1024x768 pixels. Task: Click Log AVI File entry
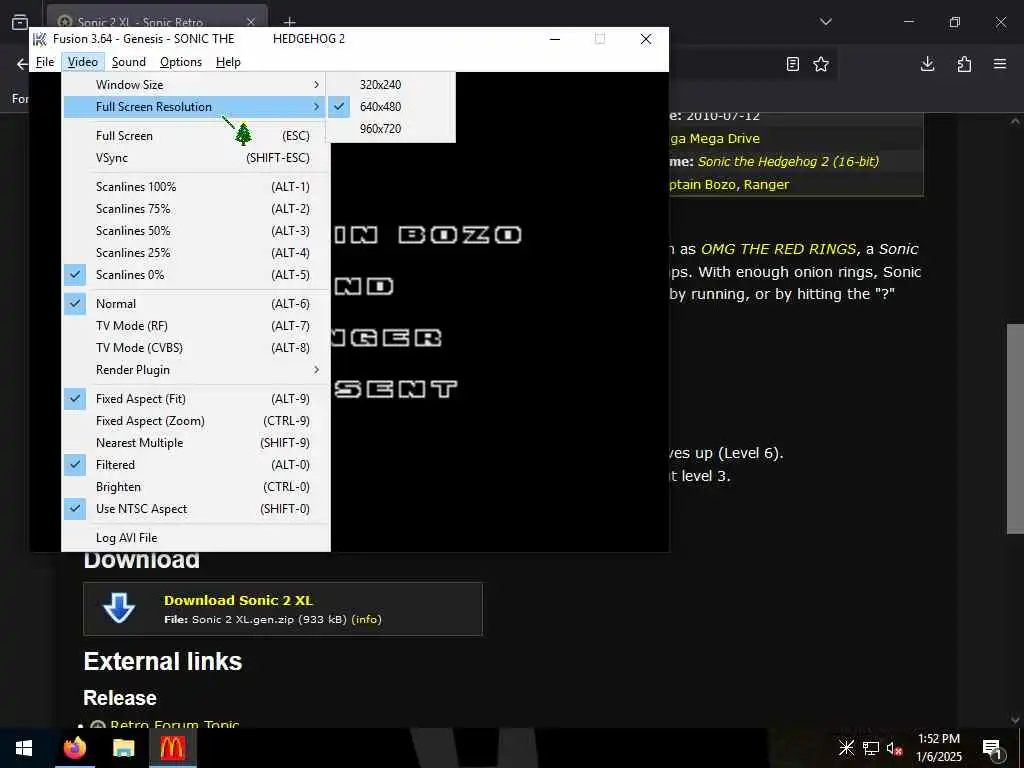tap(196, 538)
